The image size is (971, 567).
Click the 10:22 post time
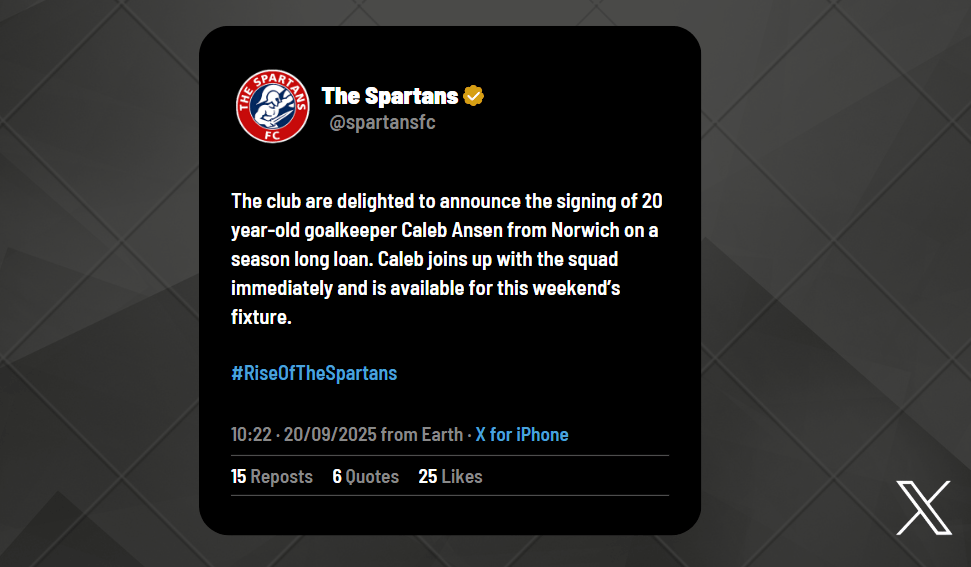click(251, 435)
